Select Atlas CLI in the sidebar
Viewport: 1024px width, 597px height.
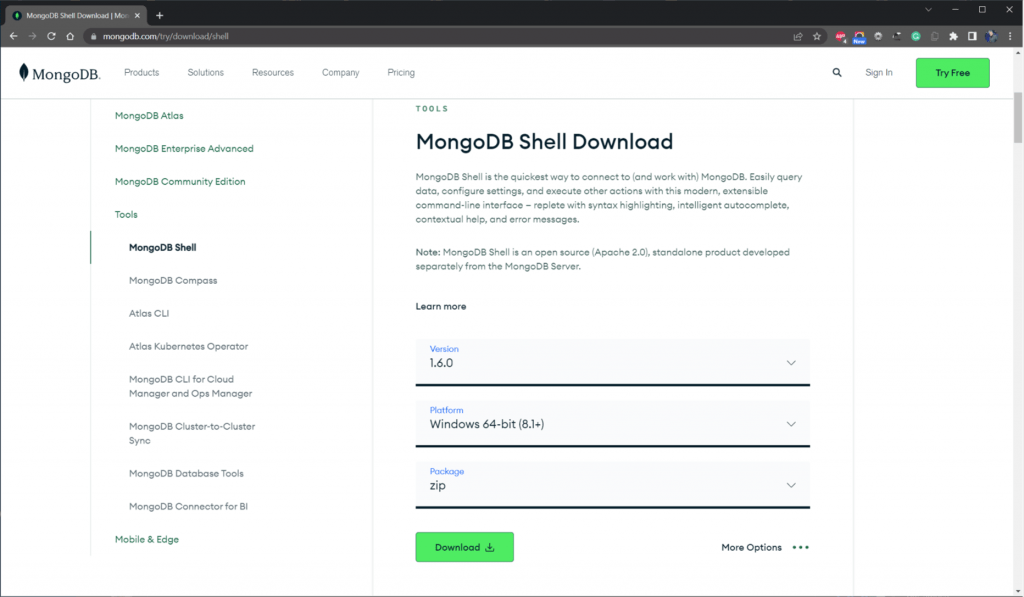tap(149, 314)
